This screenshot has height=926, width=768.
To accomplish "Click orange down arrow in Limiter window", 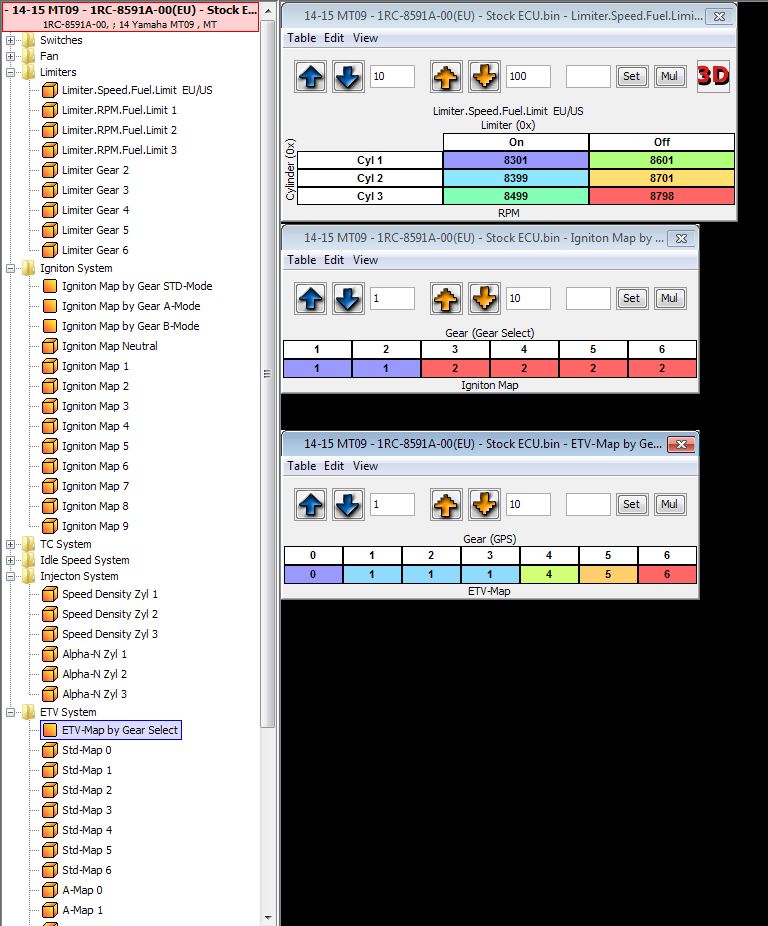I will (483, 77).
